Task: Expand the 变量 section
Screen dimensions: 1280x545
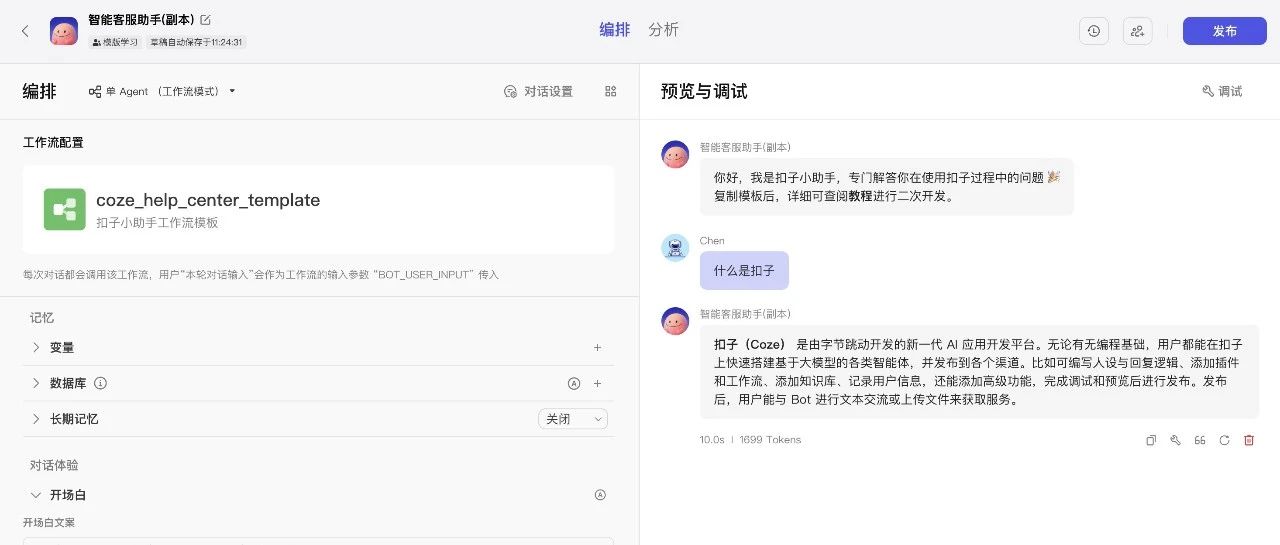Action: (36, 348)
